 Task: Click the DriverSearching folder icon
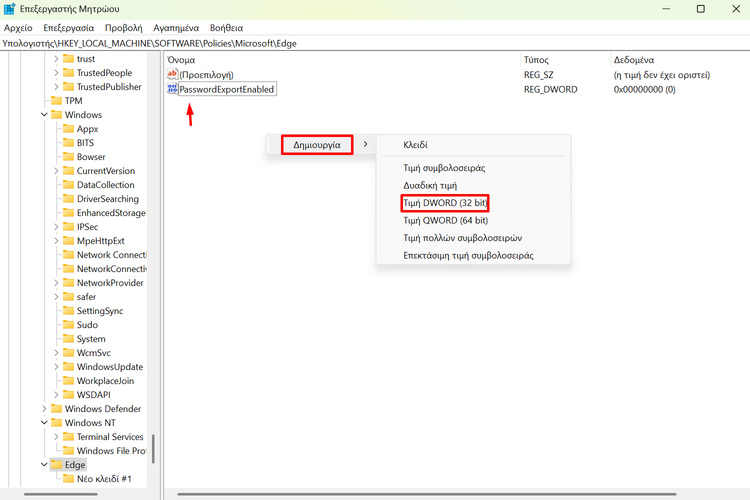[x=68, y=199]
